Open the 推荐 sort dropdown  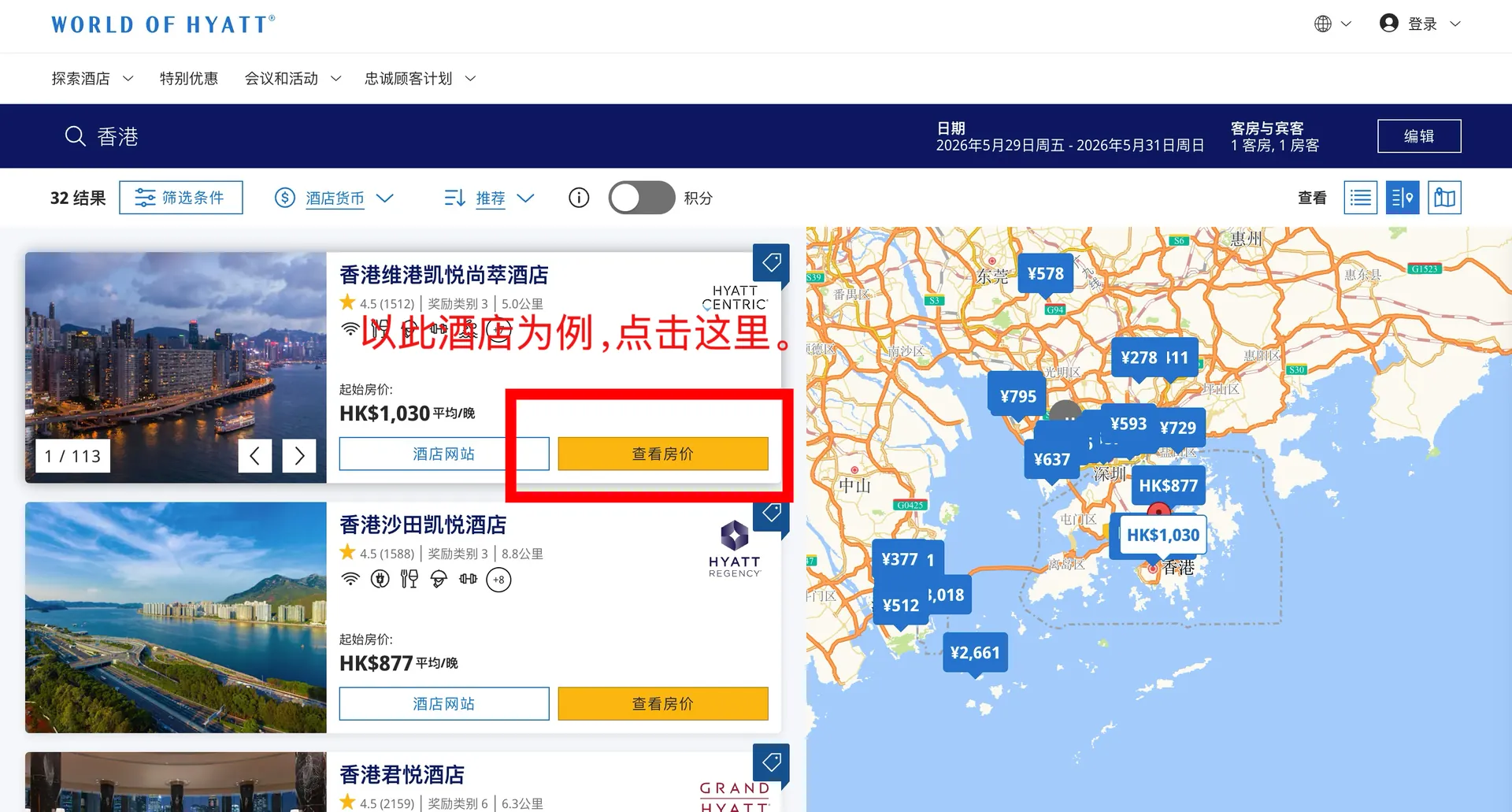[505, 198]
